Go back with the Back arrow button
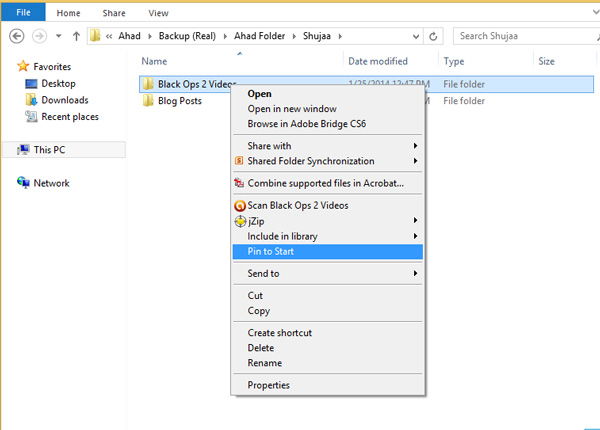 (x=16, y=36)
